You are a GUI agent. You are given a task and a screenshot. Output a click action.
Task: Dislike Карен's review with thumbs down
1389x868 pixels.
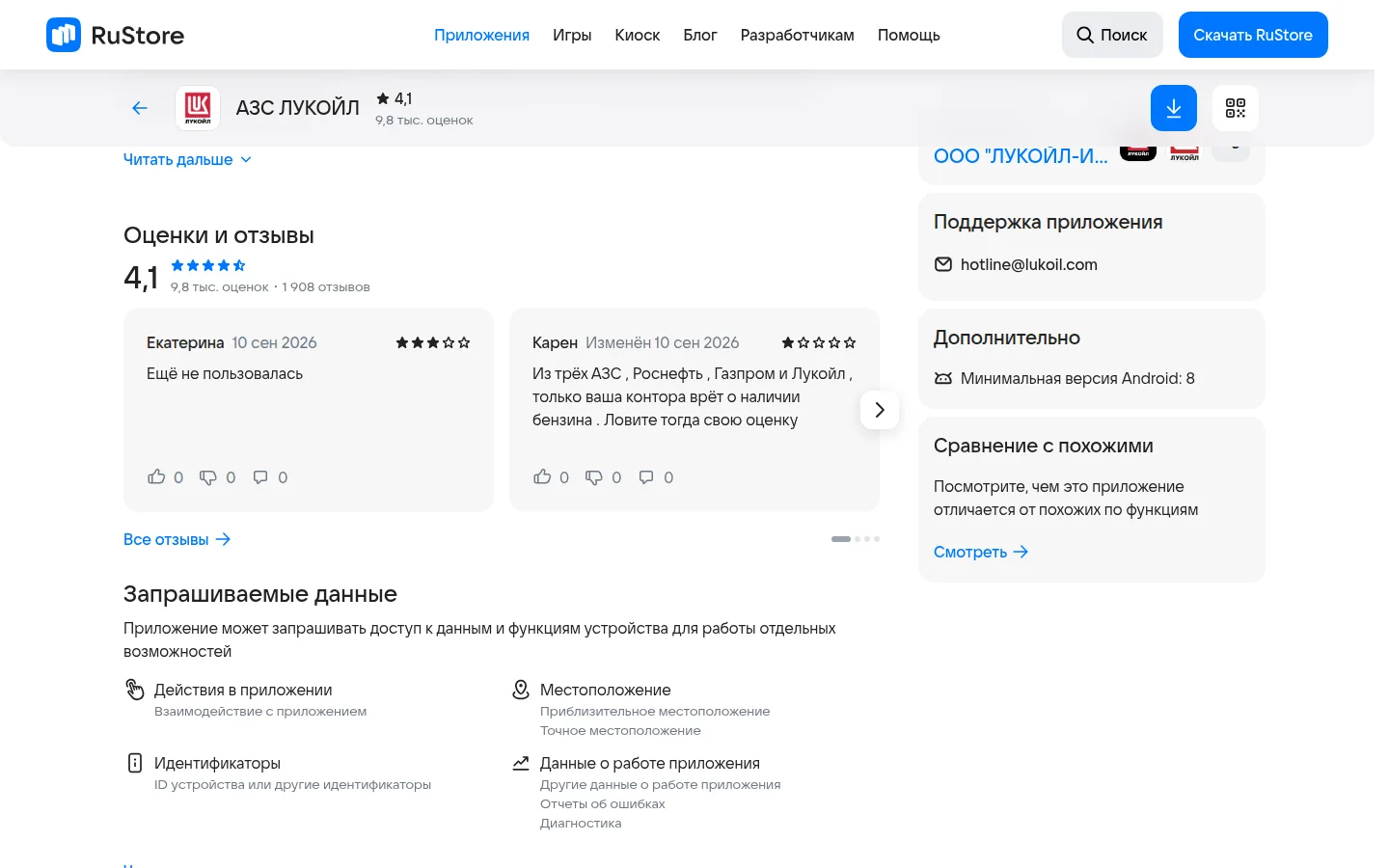[594, 477]
